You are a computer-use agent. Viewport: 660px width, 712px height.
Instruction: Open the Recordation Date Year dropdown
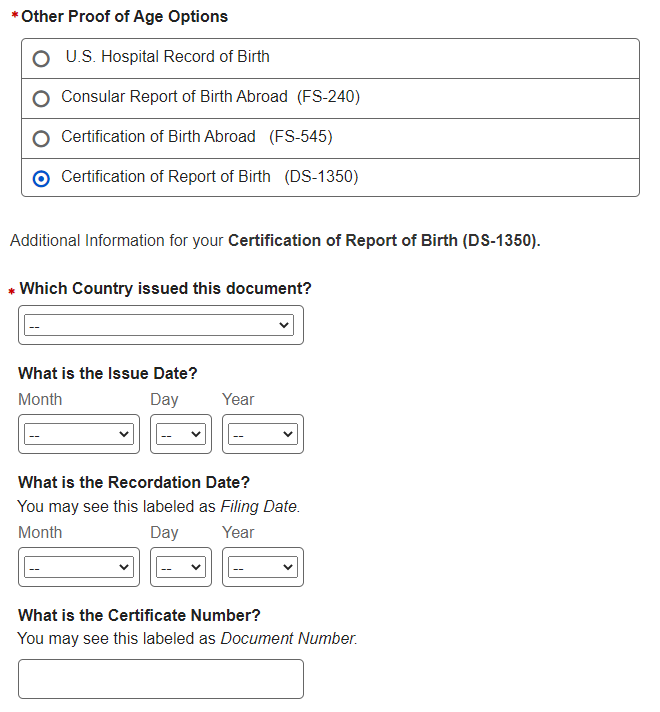[262, 567]
